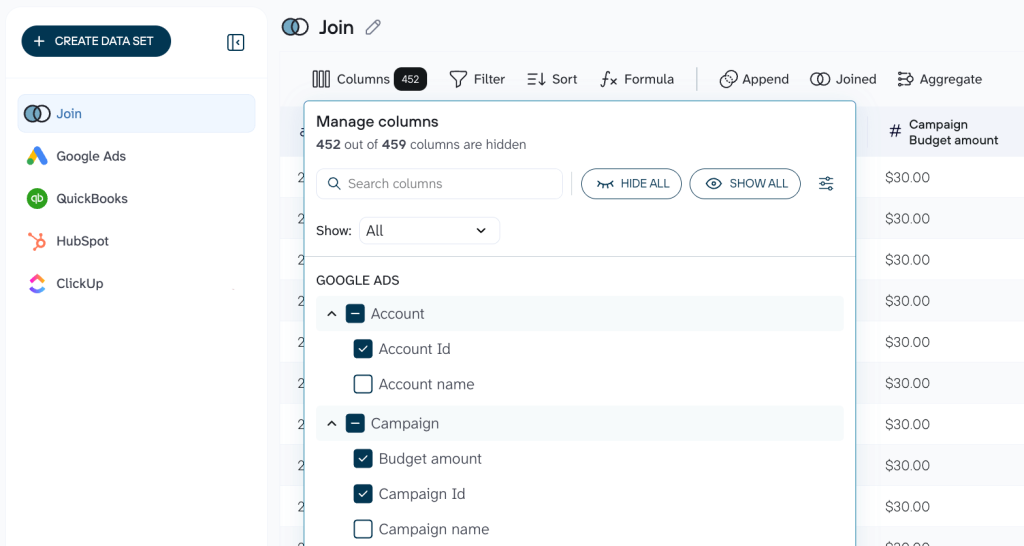
Task: Select Google Ads data set in sidebar
Action: [90, 156]
